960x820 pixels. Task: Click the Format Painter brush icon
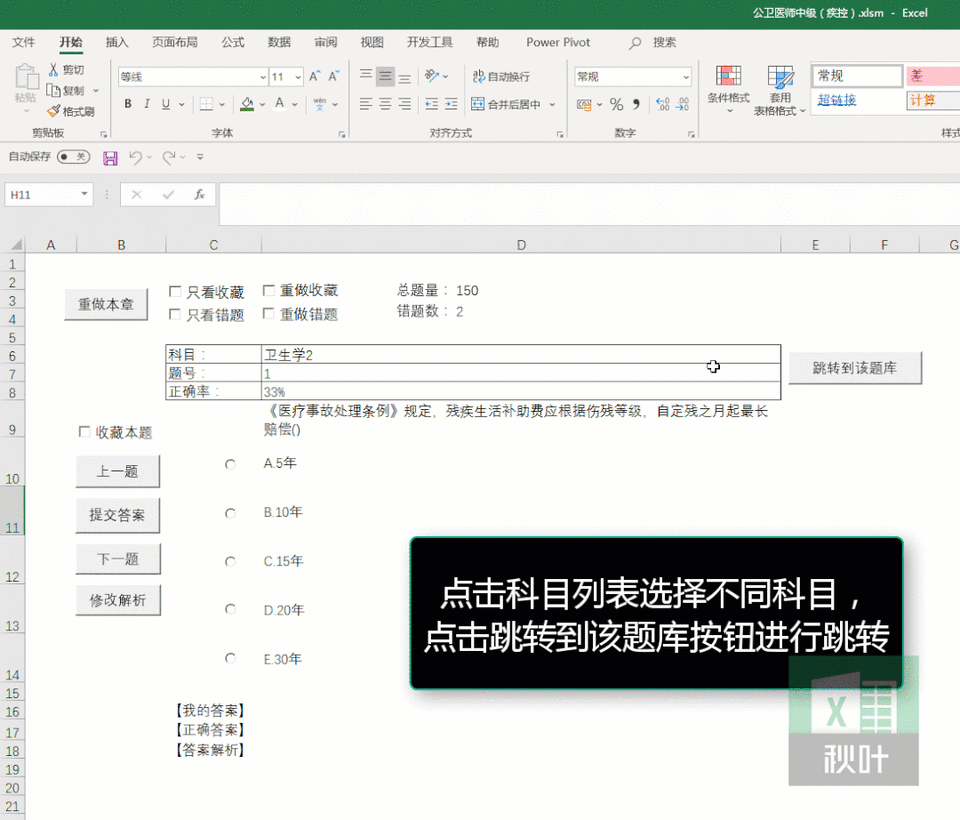(x=54, y=111)
